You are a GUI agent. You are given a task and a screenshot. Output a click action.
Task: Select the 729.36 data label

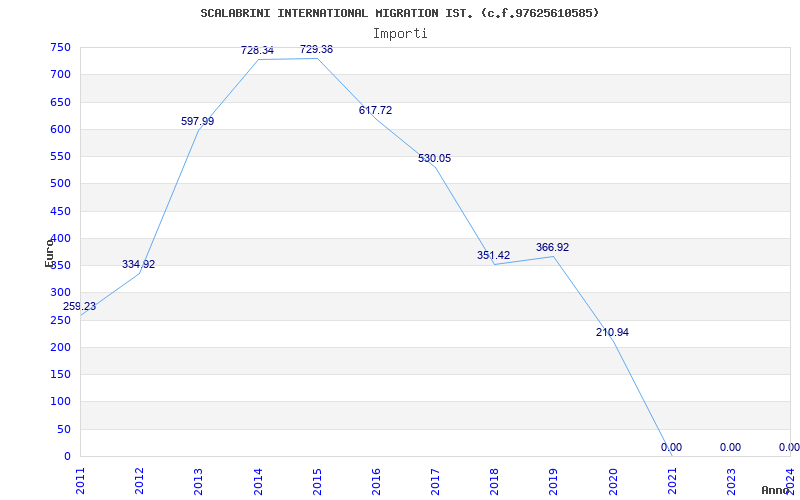pos(316,49)
